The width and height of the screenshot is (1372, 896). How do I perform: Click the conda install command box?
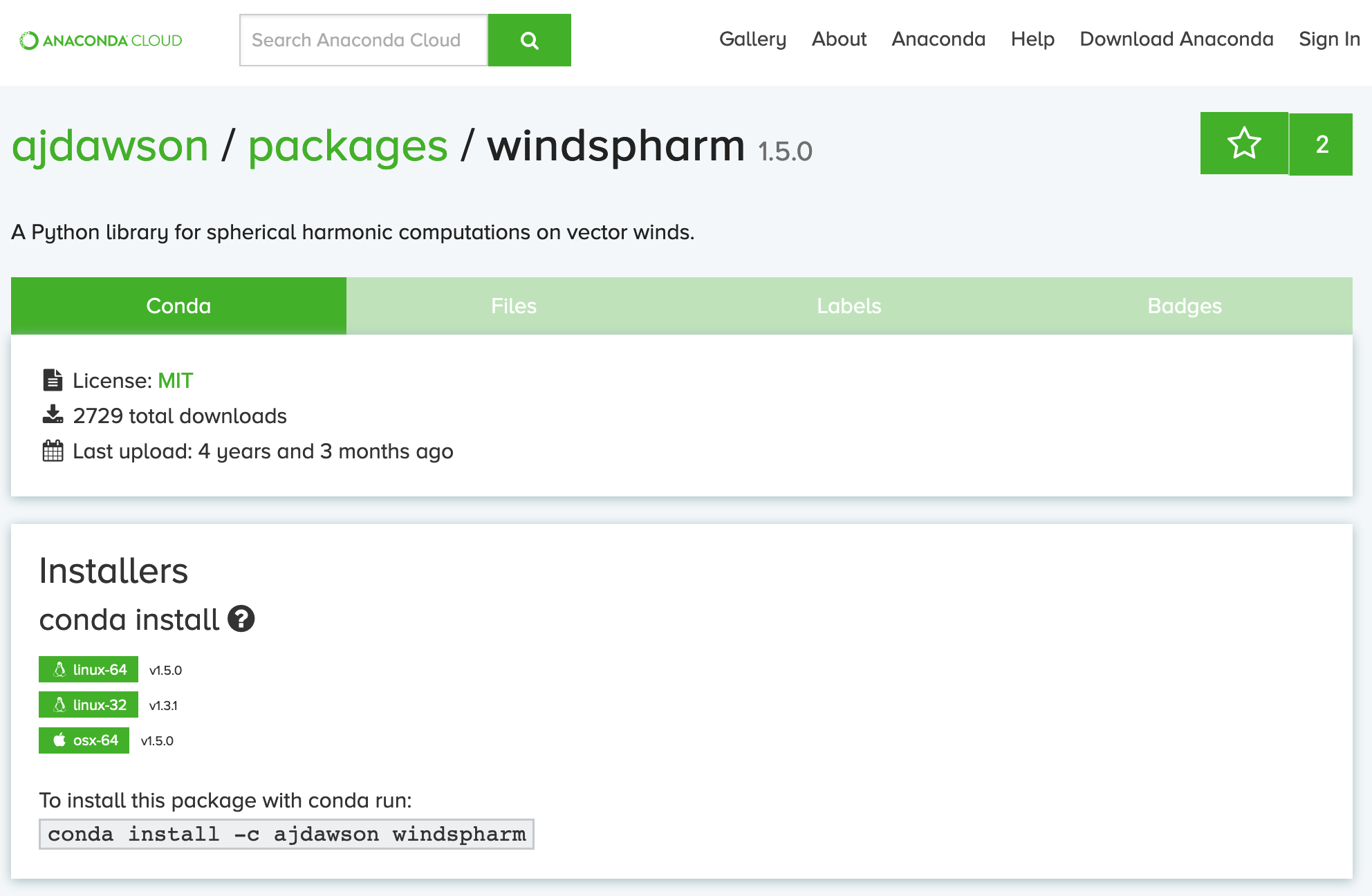pos(286,834)
